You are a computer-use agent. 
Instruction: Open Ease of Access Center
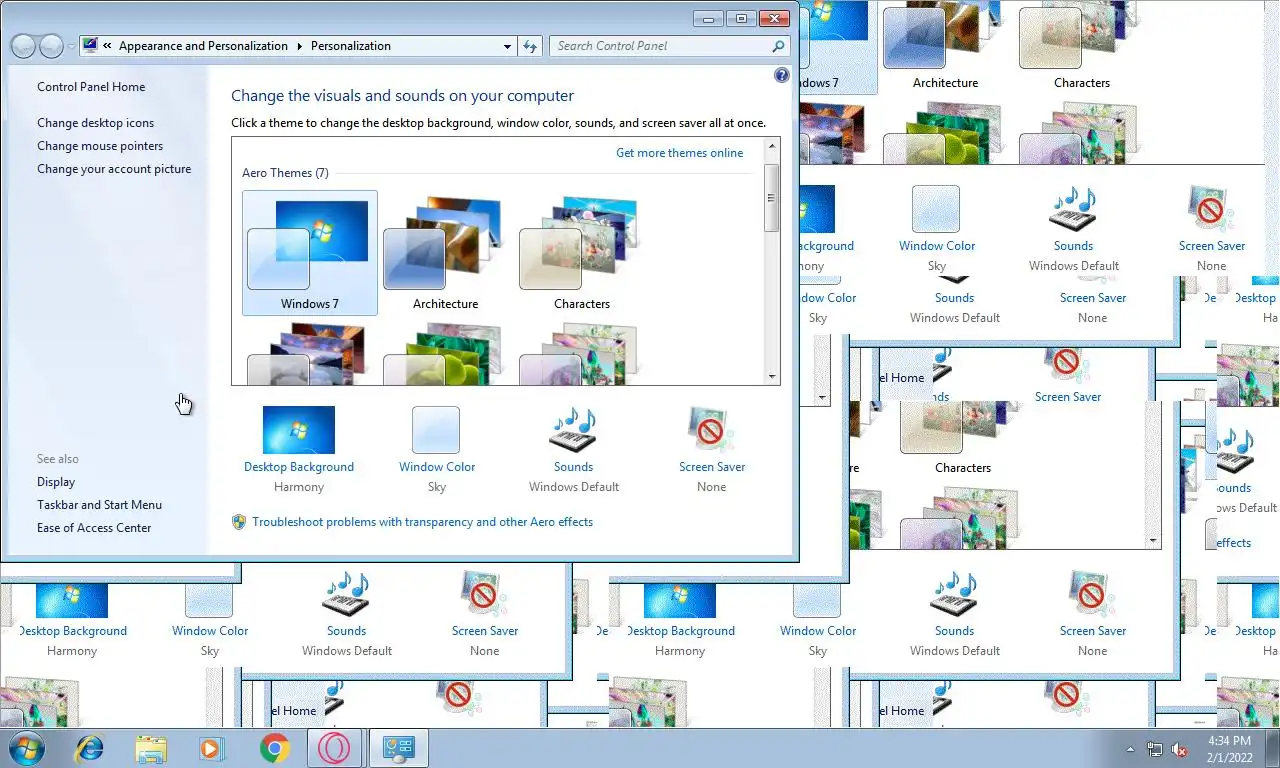click(94, 528)
